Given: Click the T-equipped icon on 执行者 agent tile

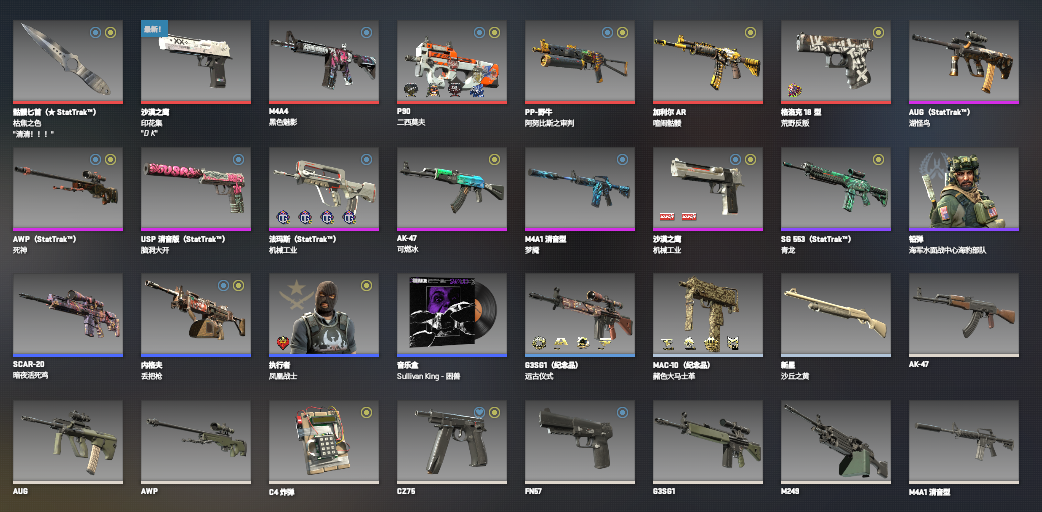Looking at the screenshot, I should (x=366, y=285).
